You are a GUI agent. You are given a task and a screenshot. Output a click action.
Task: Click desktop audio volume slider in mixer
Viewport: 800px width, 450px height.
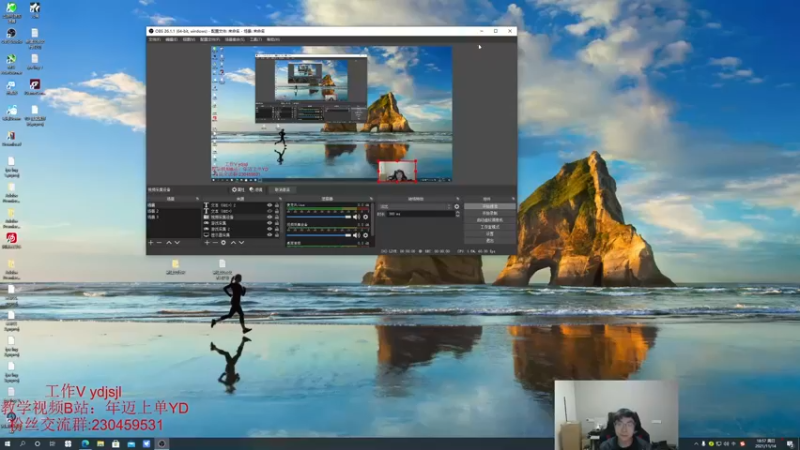click(319, 217)
